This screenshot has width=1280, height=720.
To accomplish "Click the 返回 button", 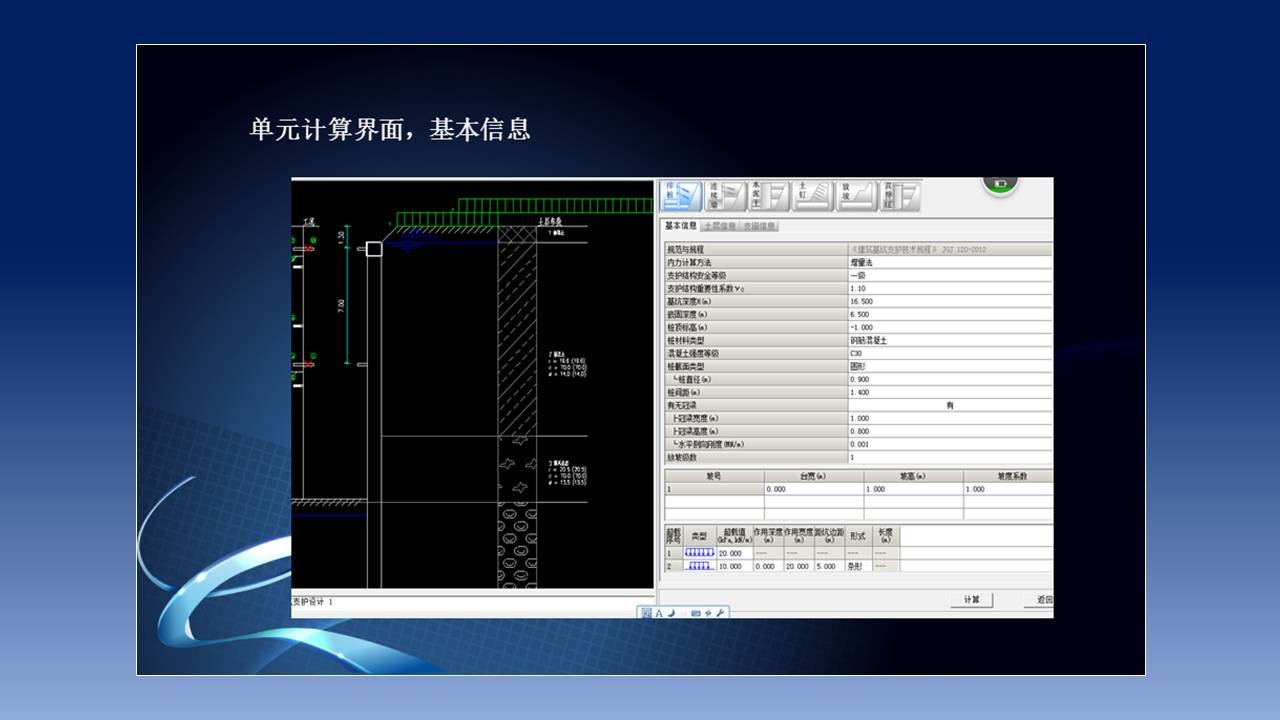I will (1042, 600).
